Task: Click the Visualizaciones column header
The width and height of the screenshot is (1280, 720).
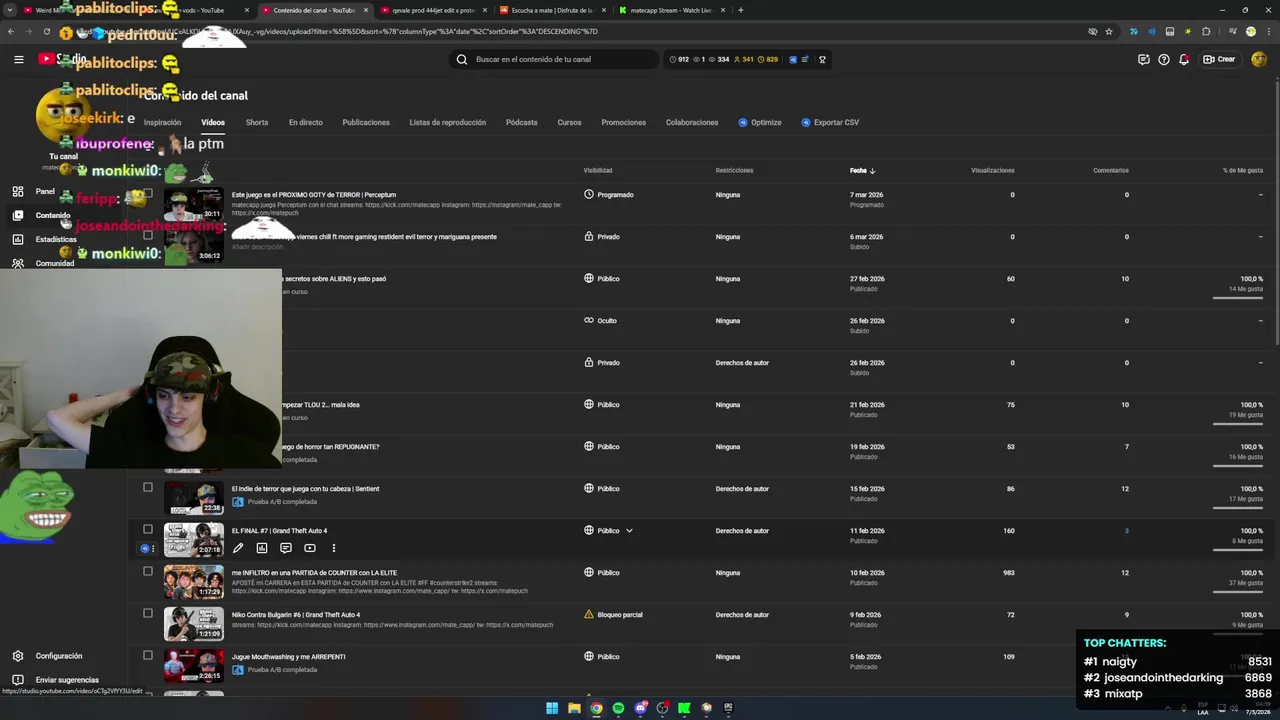Action: (x=992, y=170)
